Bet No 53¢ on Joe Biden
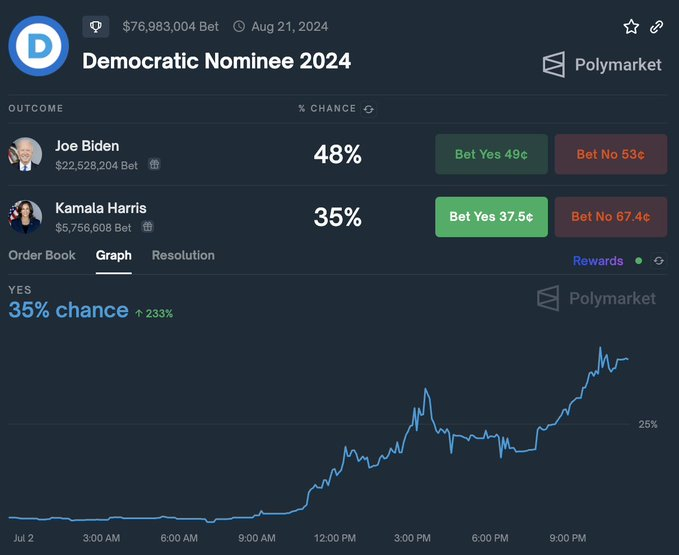This screenshot has height=555, width=679. click(x=610, y=154)
